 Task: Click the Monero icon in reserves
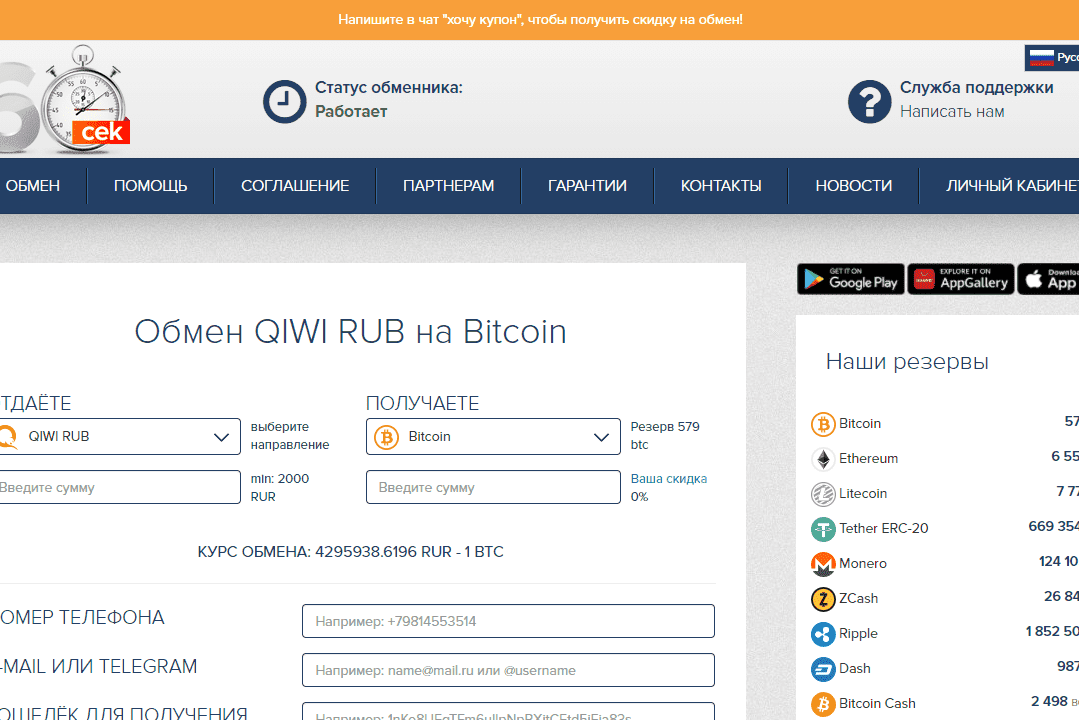tap(822, 564)
